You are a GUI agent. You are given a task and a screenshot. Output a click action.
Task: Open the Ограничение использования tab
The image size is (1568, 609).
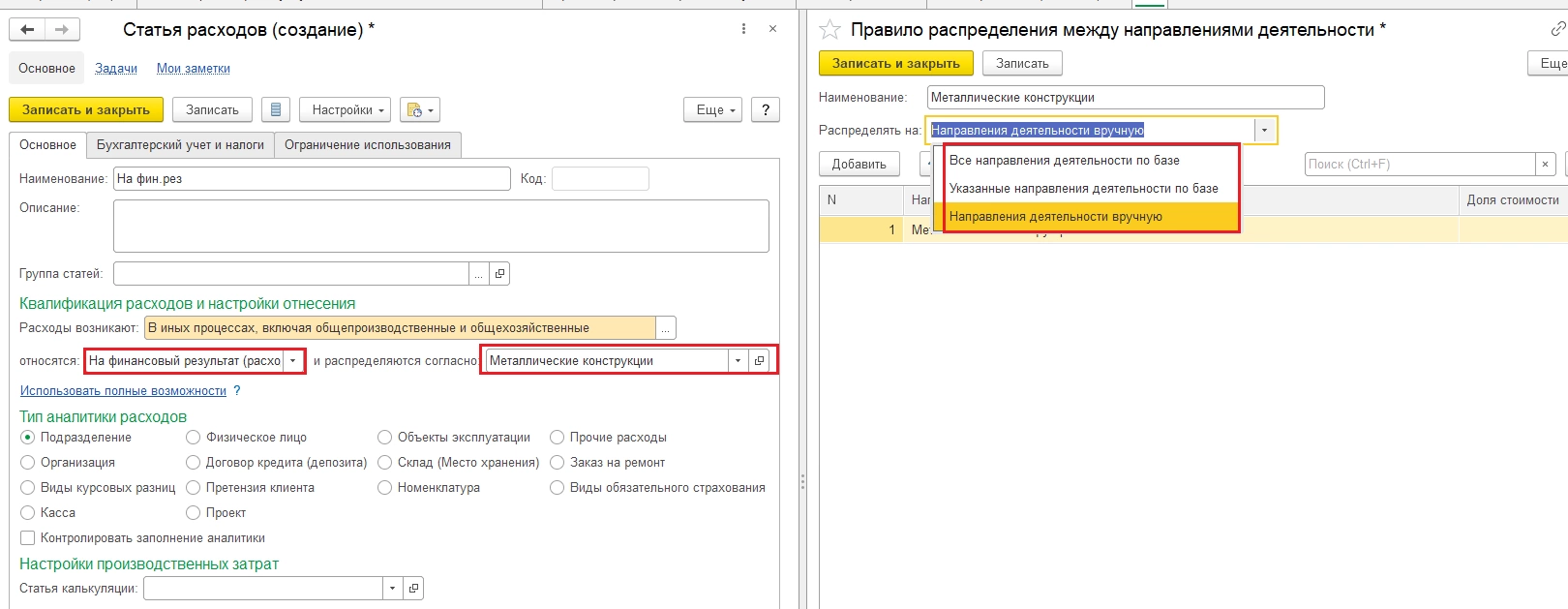(x=368, y=145)
